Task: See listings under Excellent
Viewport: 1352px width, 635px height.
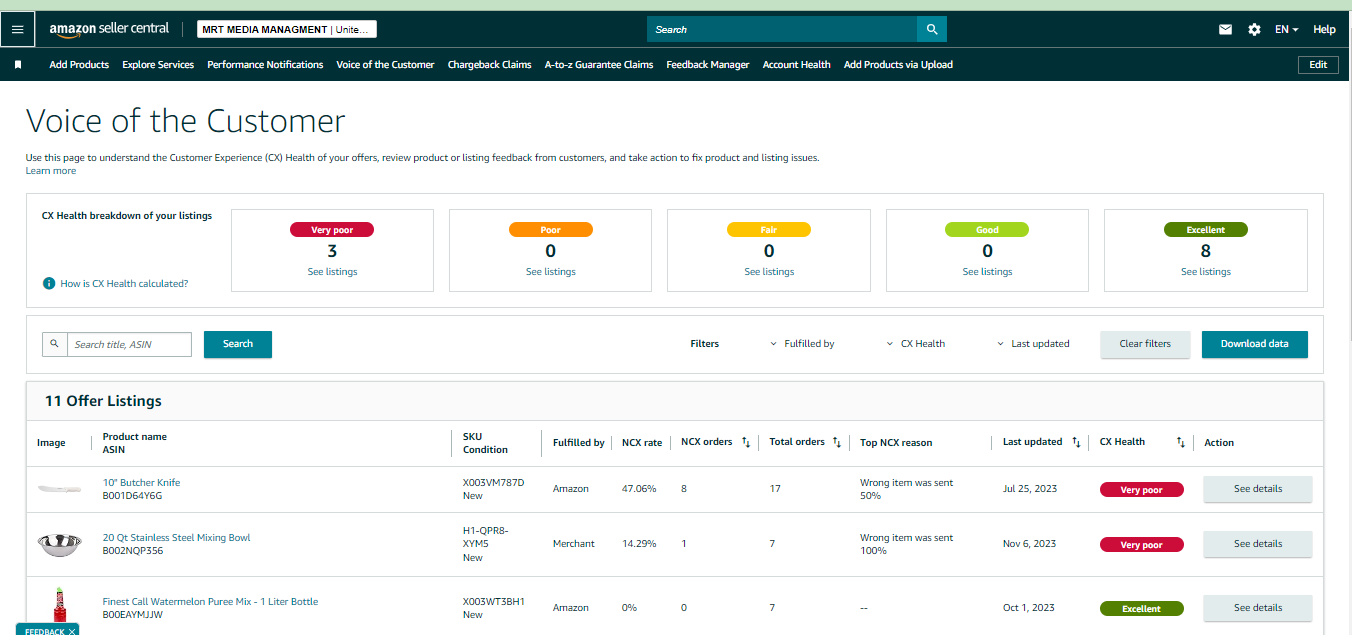Action: point(1205,272)
